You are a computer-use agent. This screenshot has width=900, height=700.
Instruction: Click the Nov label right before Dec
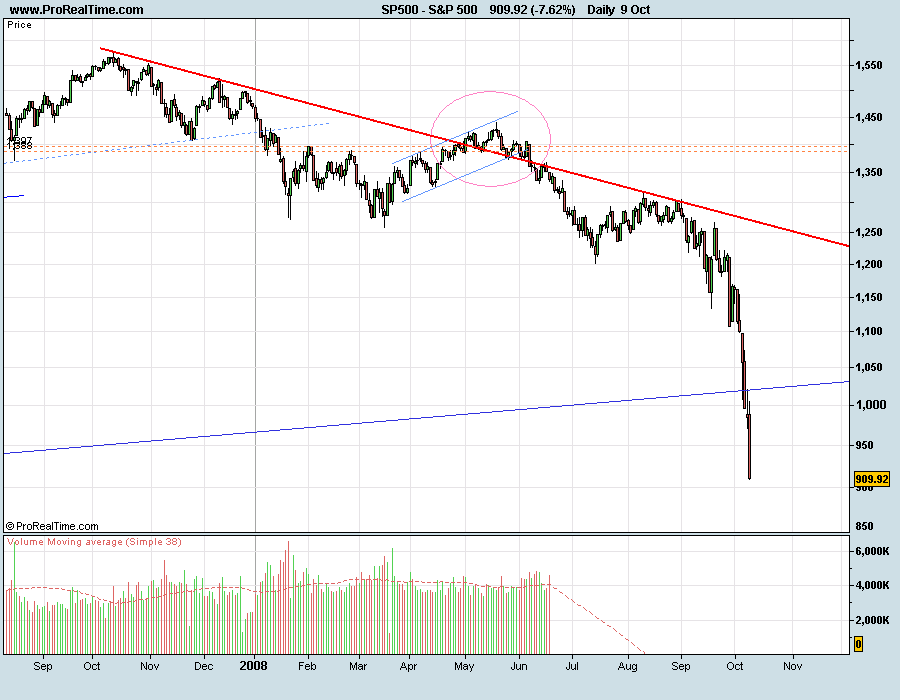(x=149, y=666)
